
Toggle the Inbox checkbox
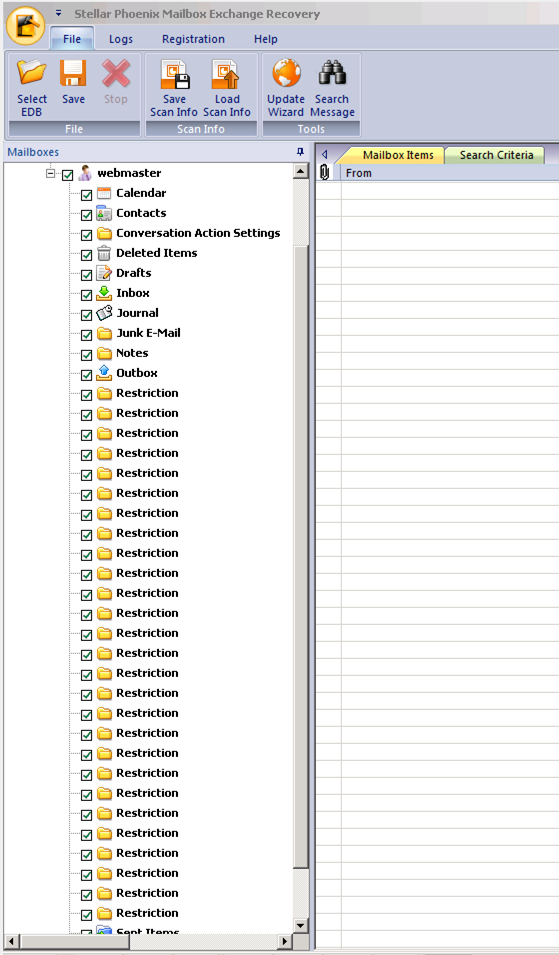click(86, 295)
